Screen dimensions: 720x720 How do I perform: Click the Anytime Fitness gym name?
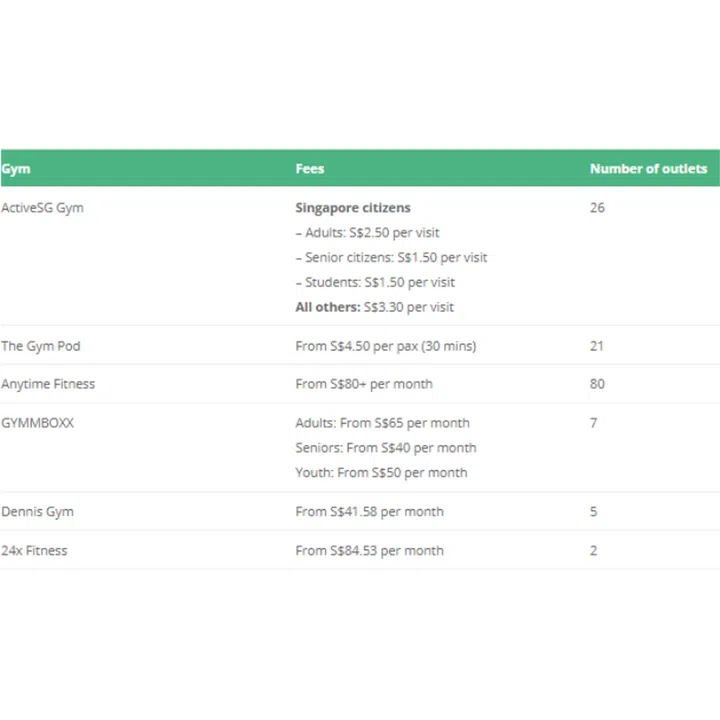48,384
